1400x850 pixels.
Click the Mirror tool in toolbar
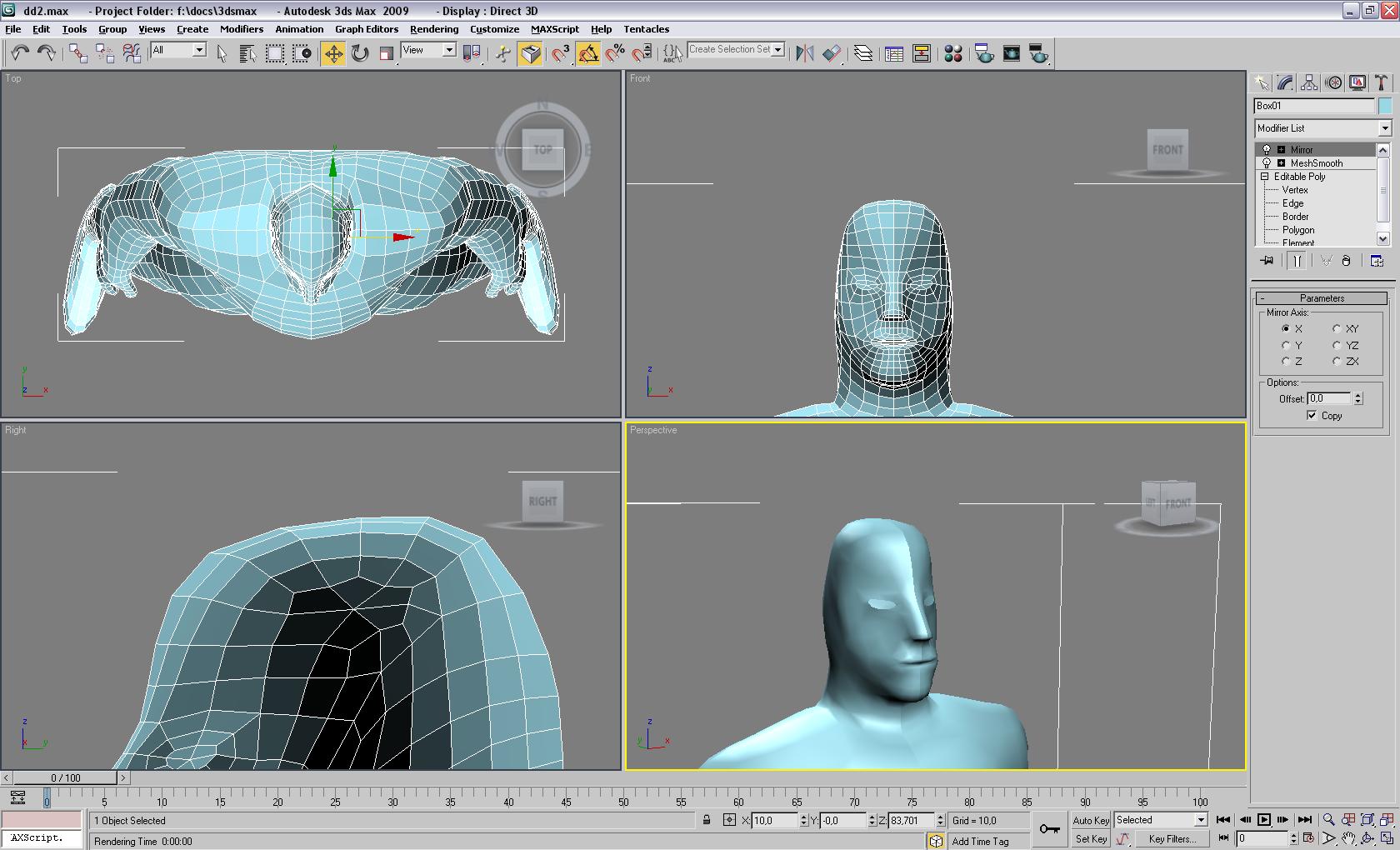[x=804, y=54]
